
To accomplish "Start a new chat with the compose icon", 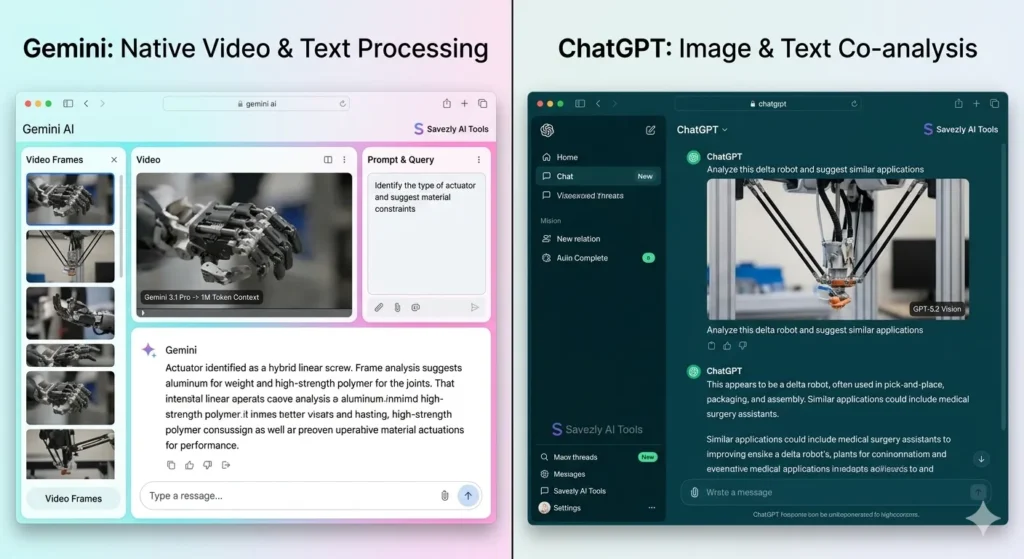I will (x=650, y=130).
